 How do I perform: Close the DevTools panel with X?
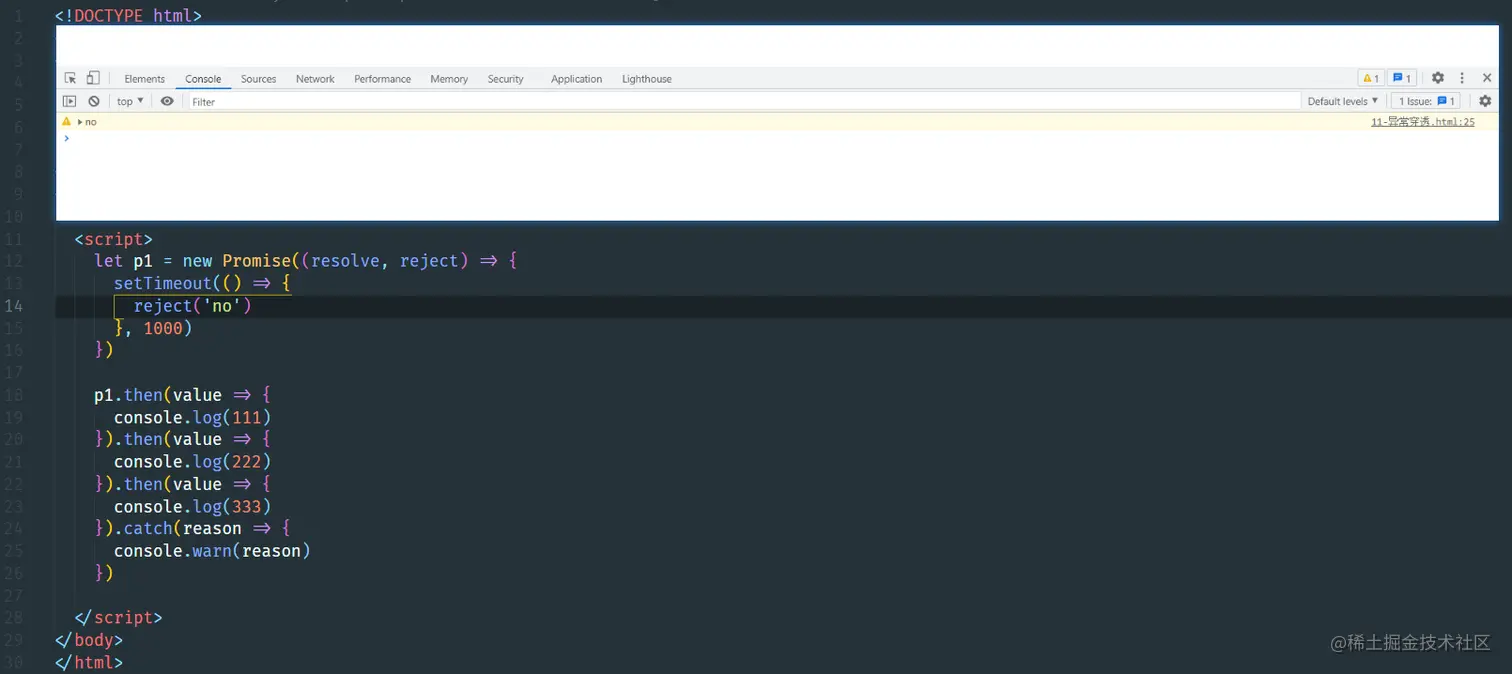1487,78
